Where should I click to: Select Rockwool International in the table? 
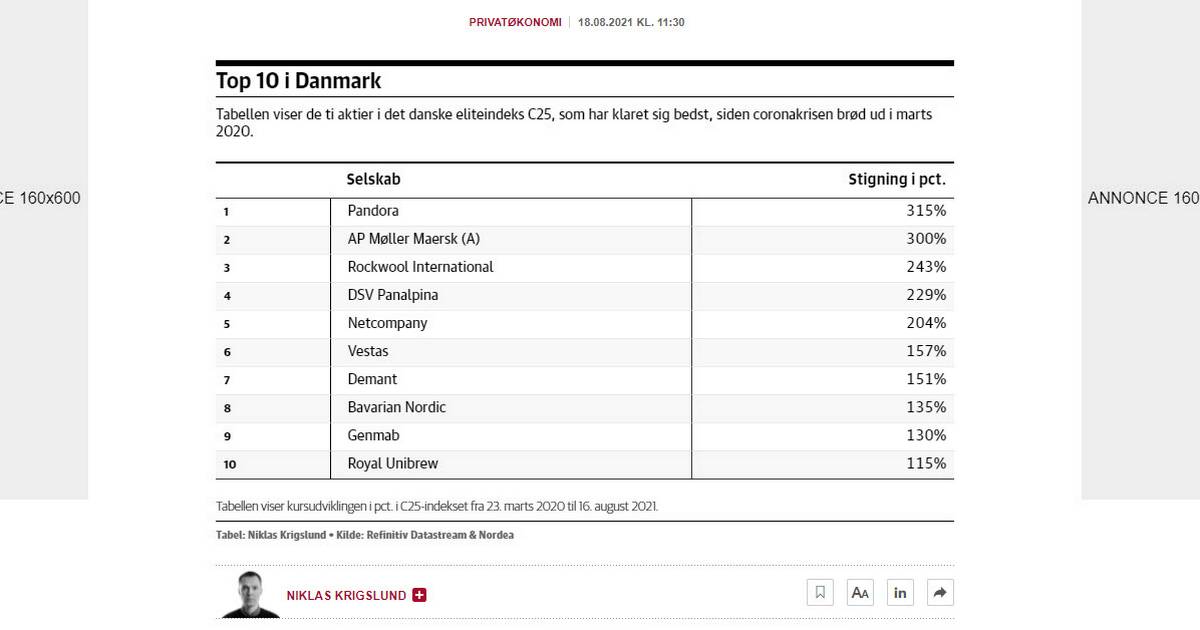click(420, 267)
